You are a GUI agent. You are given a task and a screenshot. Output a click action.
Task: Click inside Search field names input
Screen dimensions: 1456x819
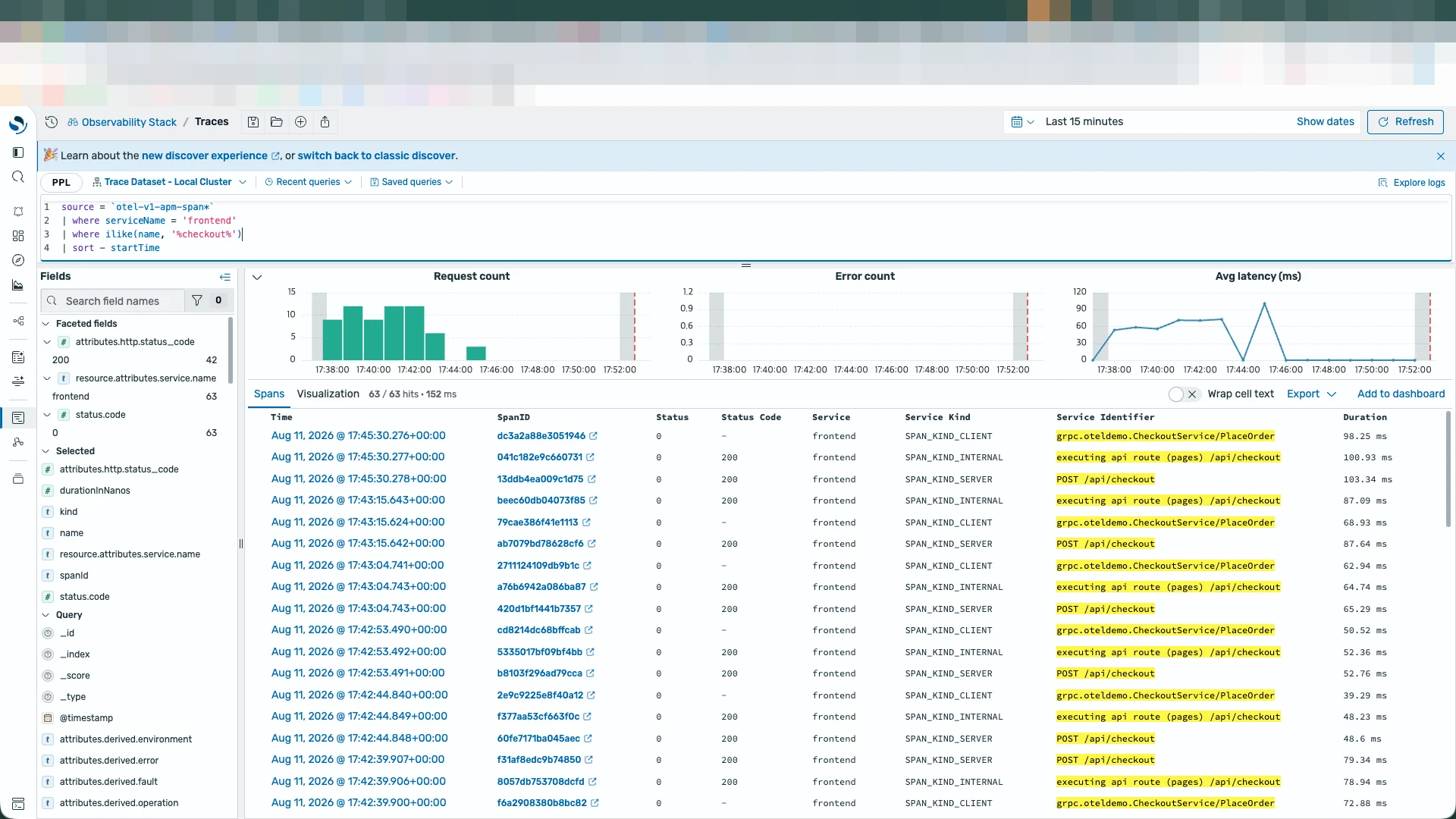point(114,301)
